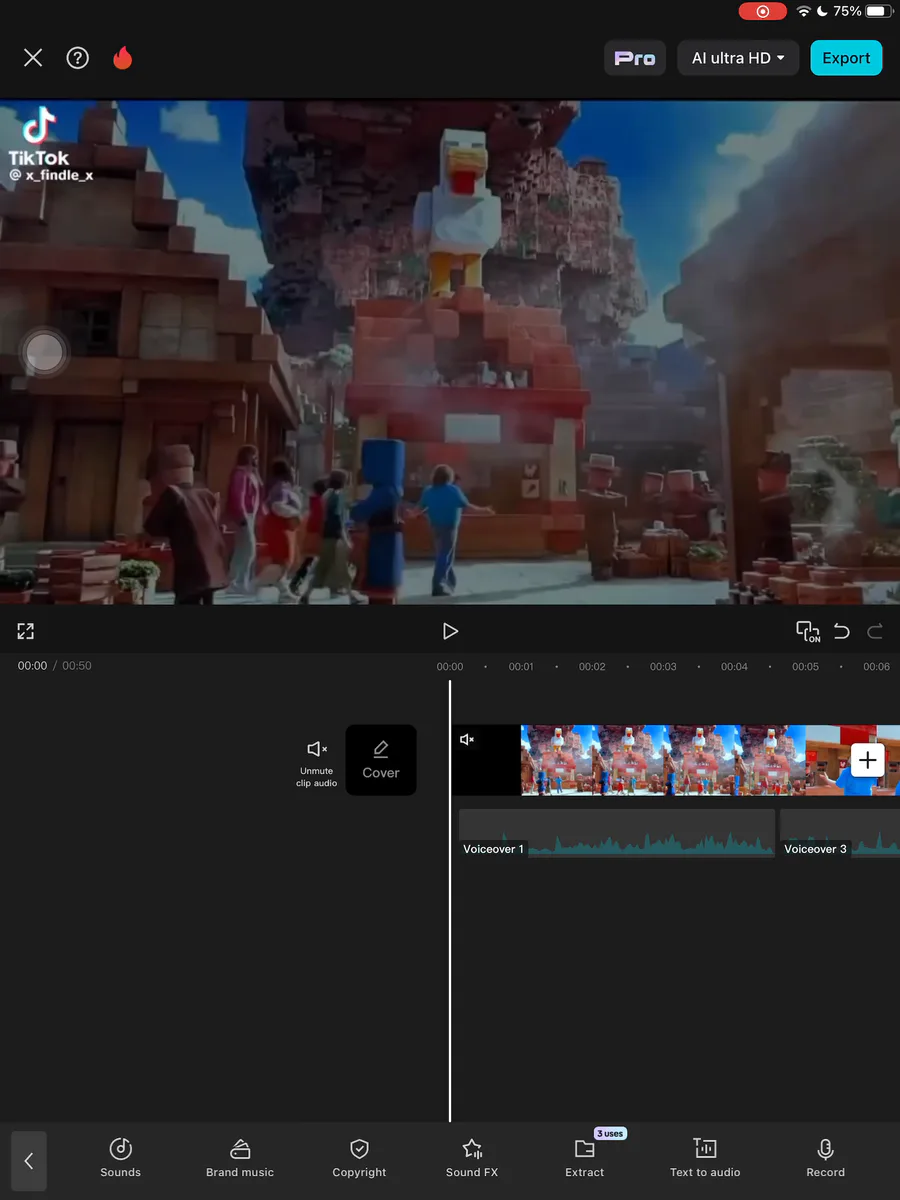This screenshot has width=900, height=1200.
Task: Tap the red screen recording indicator
Action: (763, 11)
